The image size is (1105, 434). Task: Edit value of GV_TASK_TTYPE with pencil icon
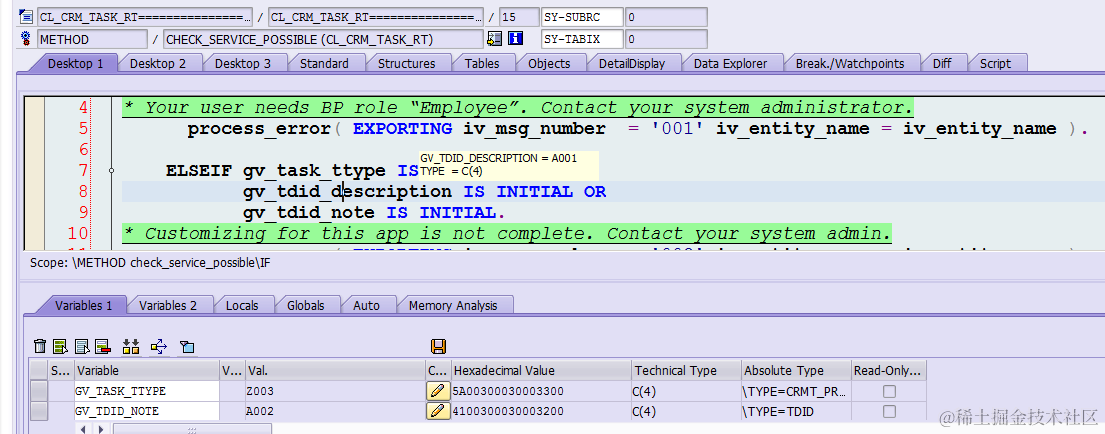click(x=438, y=390)
